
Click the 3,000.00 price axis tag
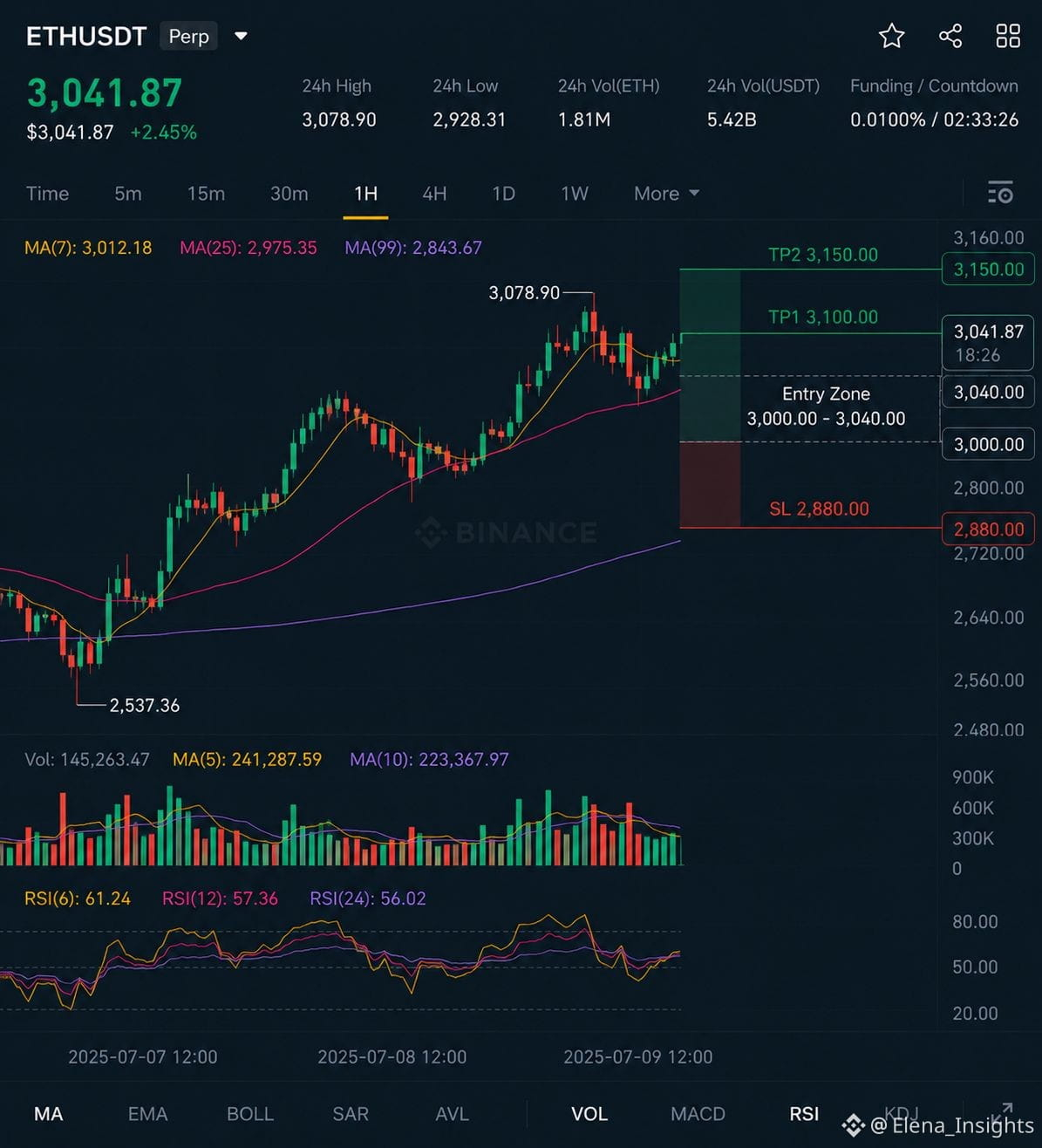(x=988, y=444)
